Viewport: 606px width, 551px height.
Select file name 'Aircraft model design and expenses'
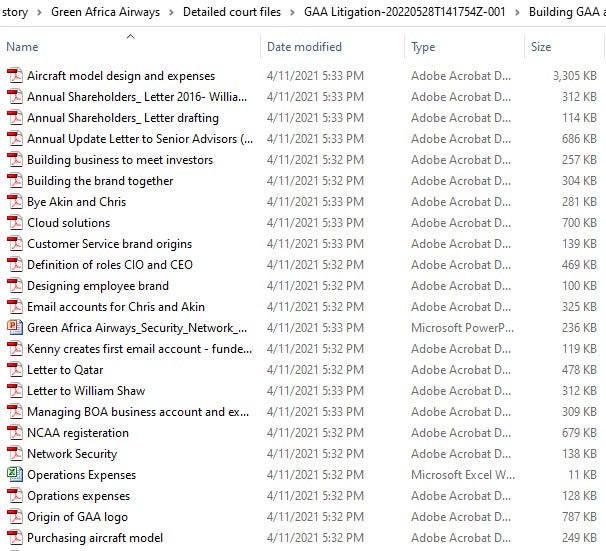click(121, 76)
